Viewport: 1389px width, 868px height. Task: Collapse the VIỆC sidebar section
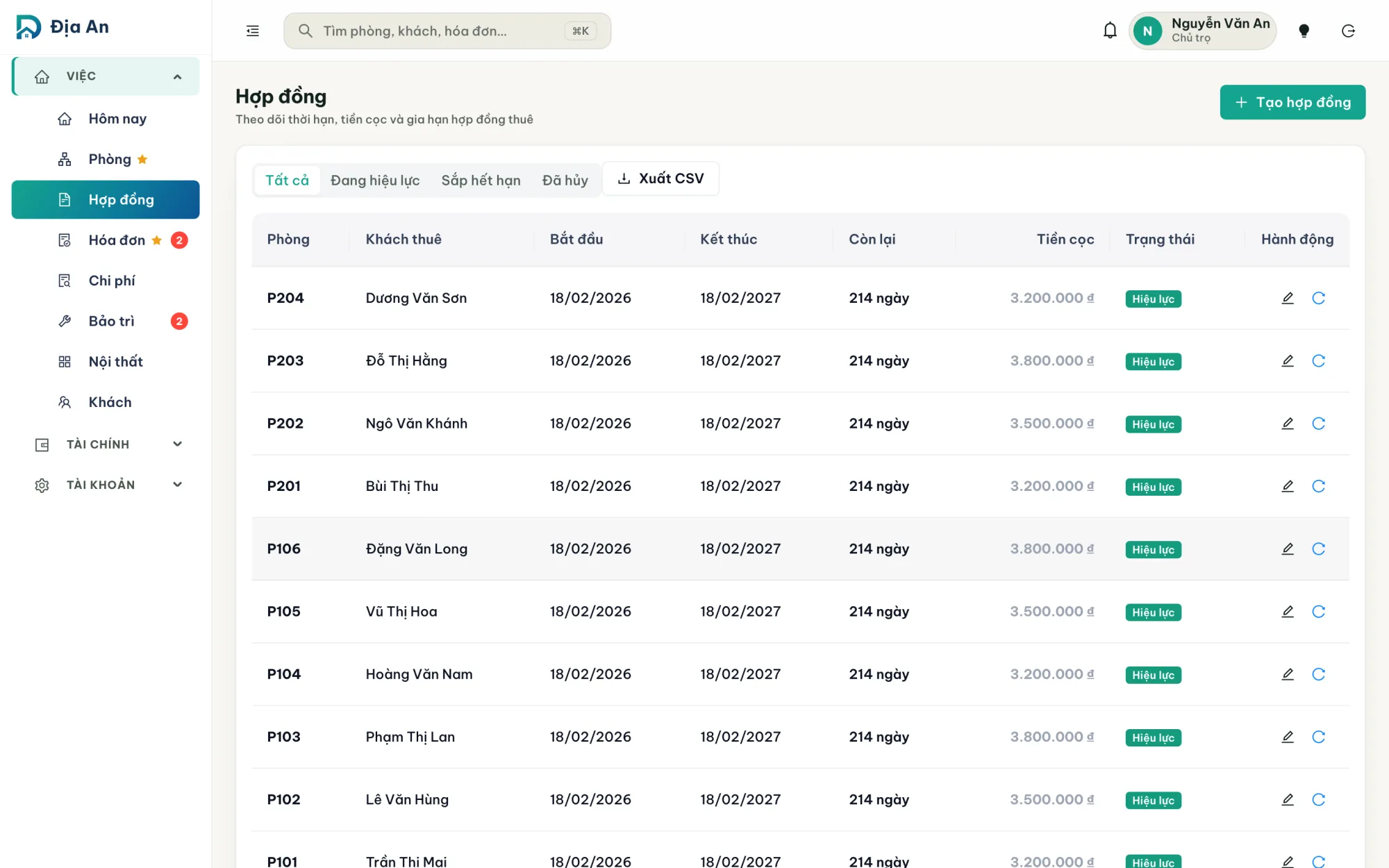tap(106, 76)
